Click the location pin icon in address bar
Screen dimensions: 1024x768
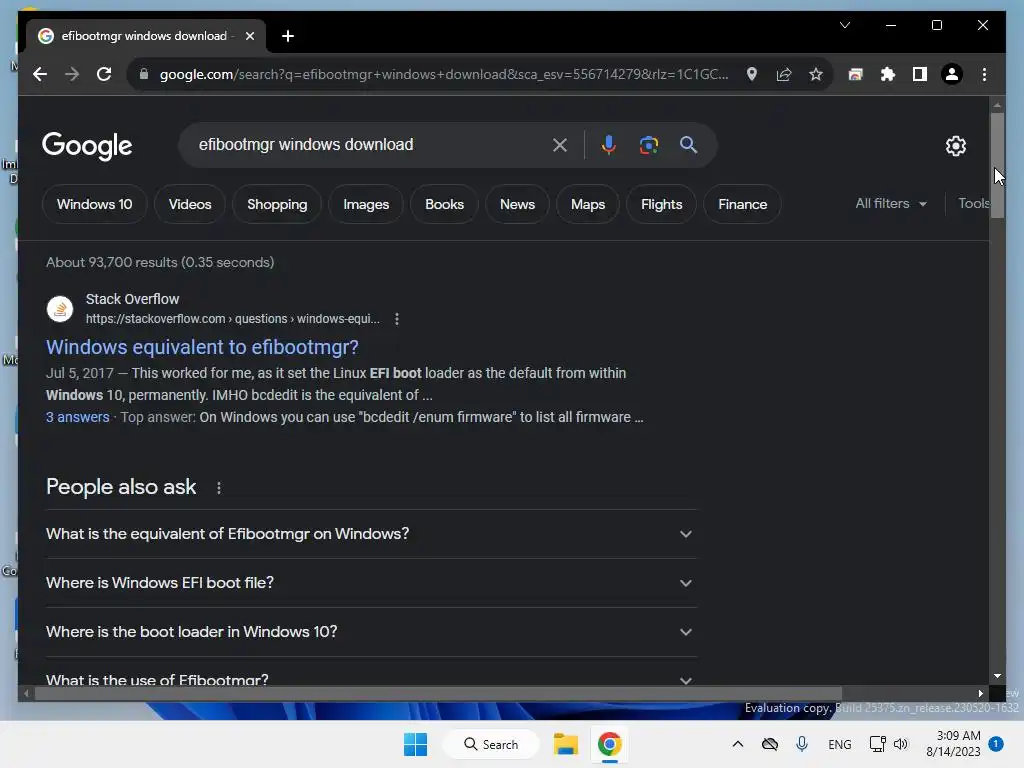point(752,74)
